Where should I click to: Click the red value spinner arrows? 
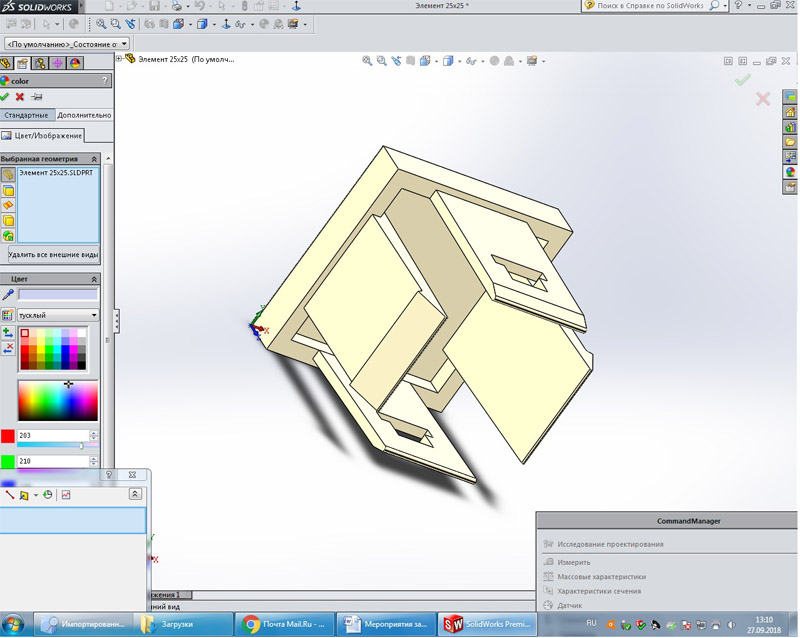93,435
